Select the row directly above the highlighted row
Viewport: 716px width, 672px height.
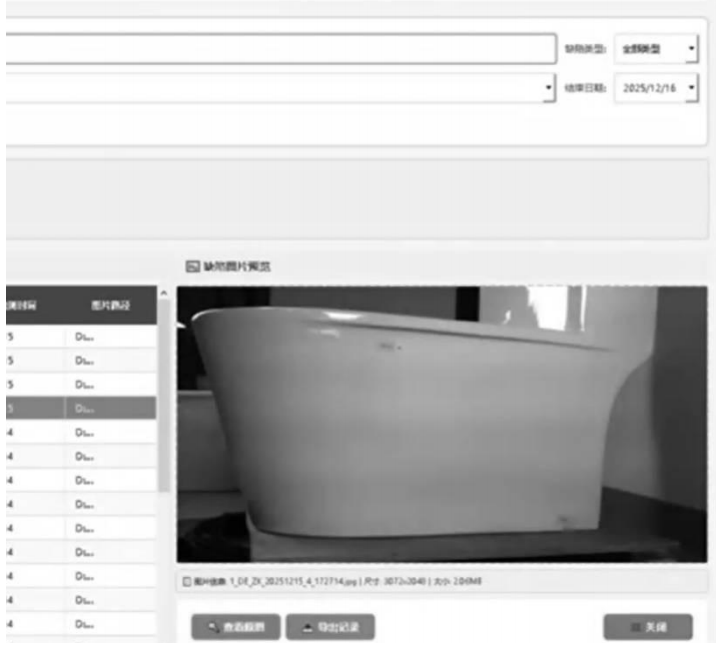tap(78, 384)
